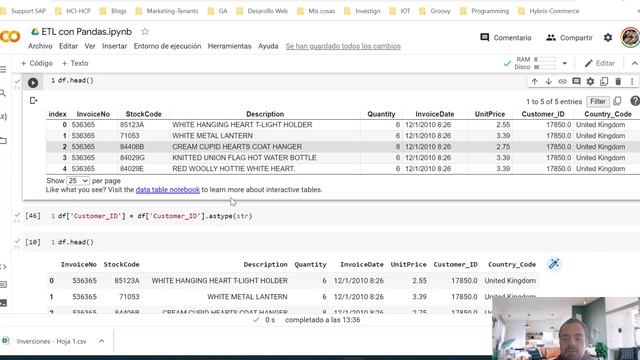Open Colab home logo
Viewport: 640px width, 360px height.
point(10,37)
